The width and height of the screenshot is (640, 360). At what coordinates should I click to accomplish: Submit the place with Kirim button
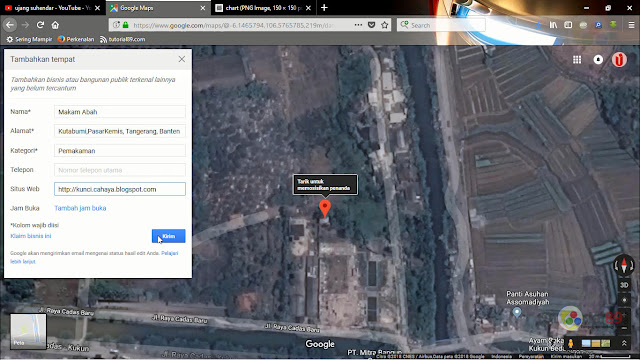(169, 236)
